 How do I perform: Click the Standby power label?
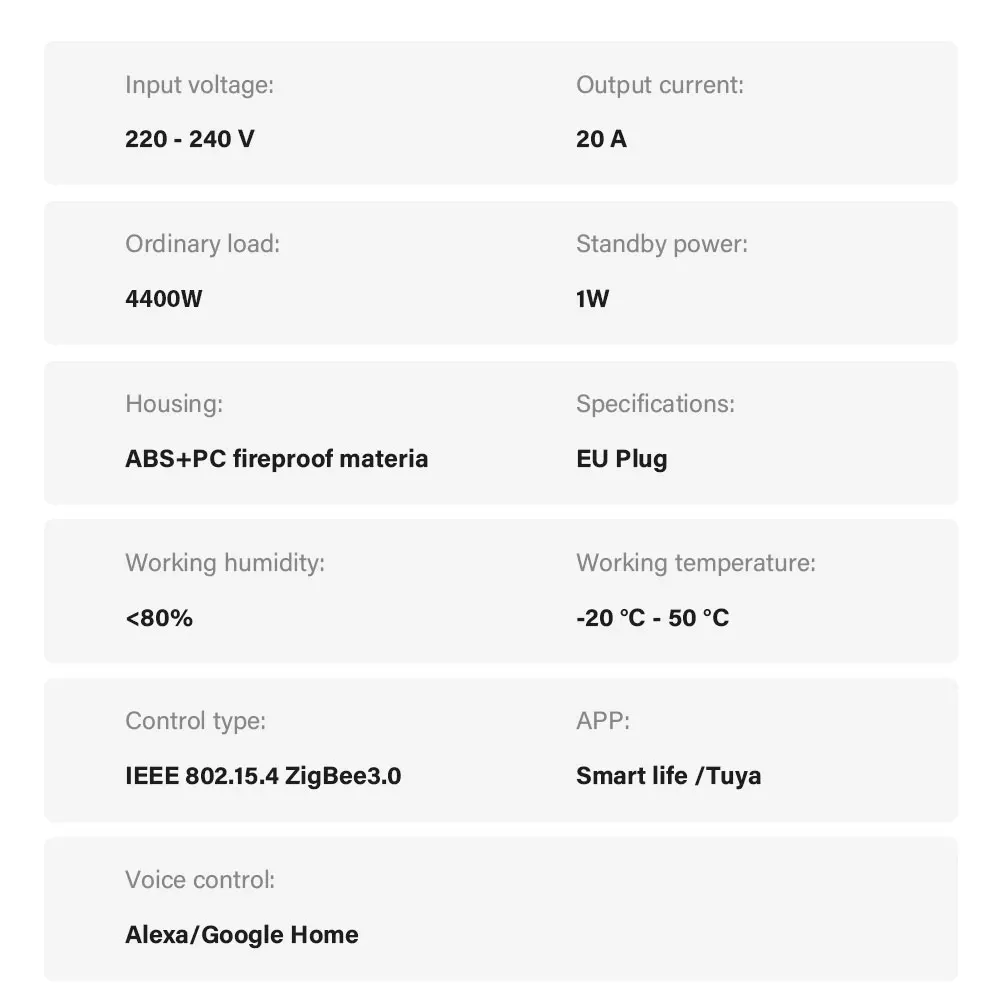coord(661,244)
